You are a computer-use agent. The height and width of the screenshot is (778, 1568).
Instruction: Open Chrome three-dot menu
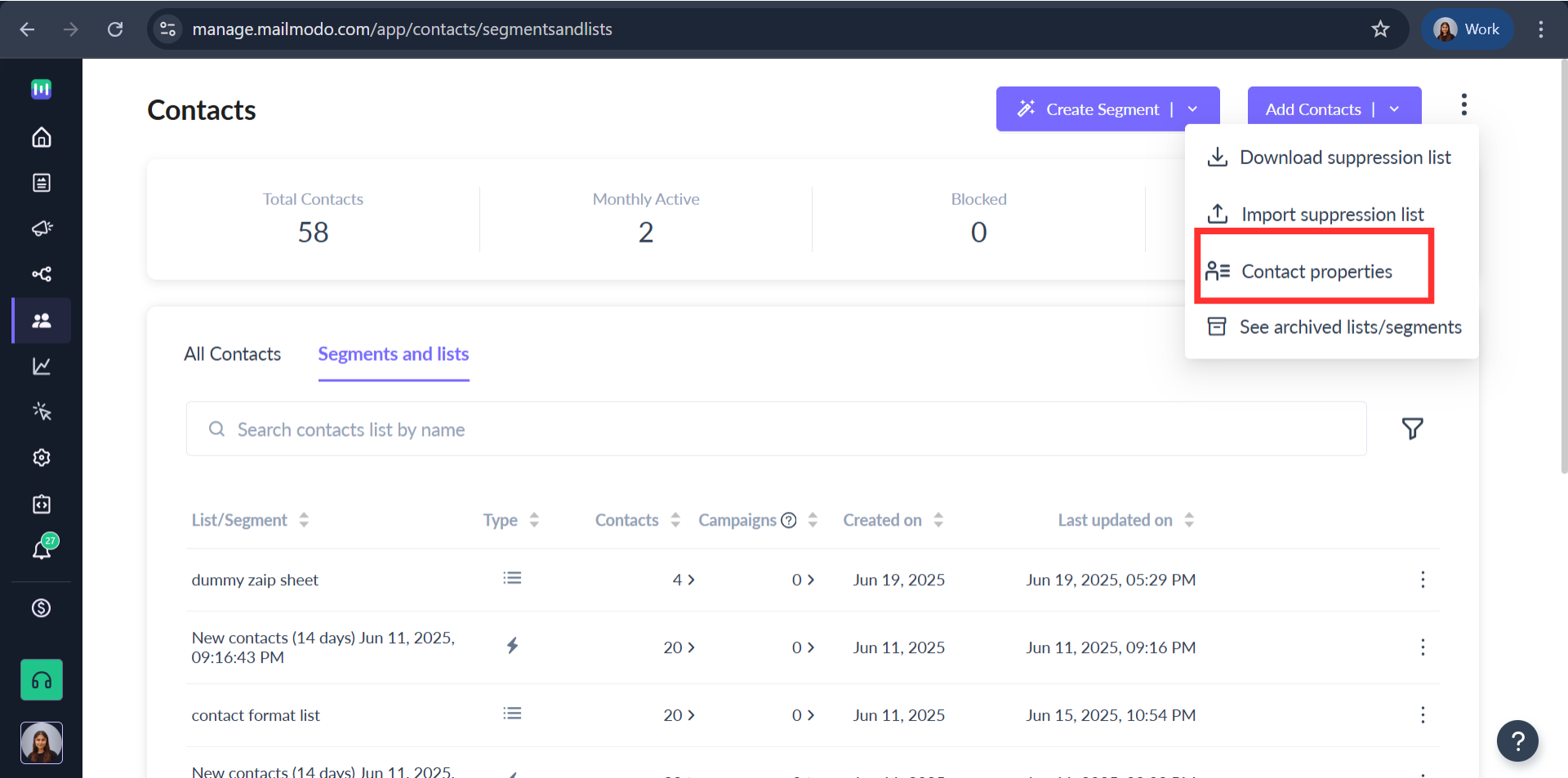pyautogui.click(x=1541, y=29)
